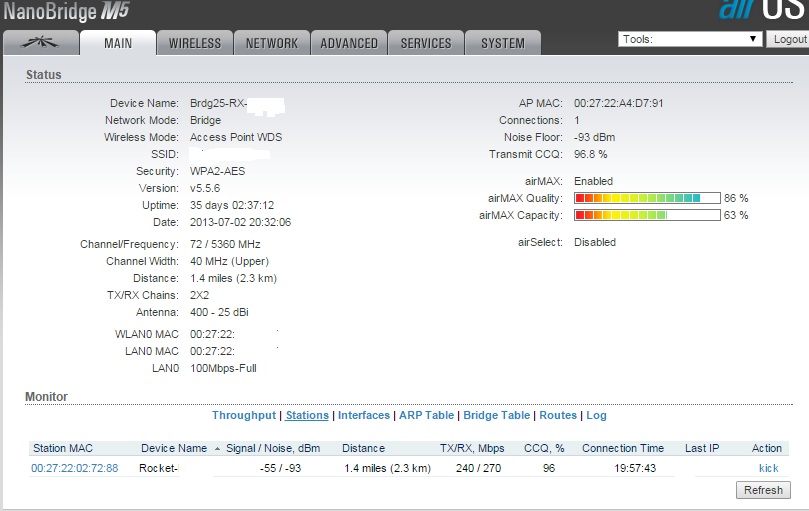
Task: Show the Routes link
Action: tap(558, 415)
